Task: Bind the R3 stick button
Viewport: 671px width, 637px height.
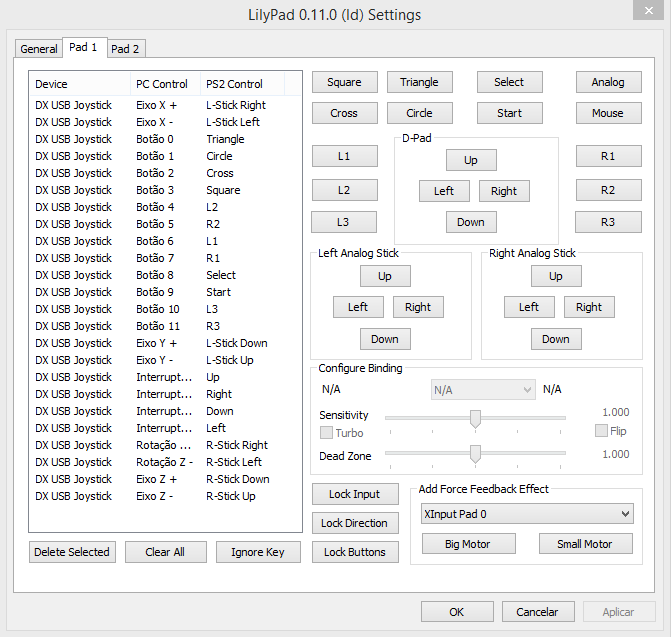Action: point(608,222)
